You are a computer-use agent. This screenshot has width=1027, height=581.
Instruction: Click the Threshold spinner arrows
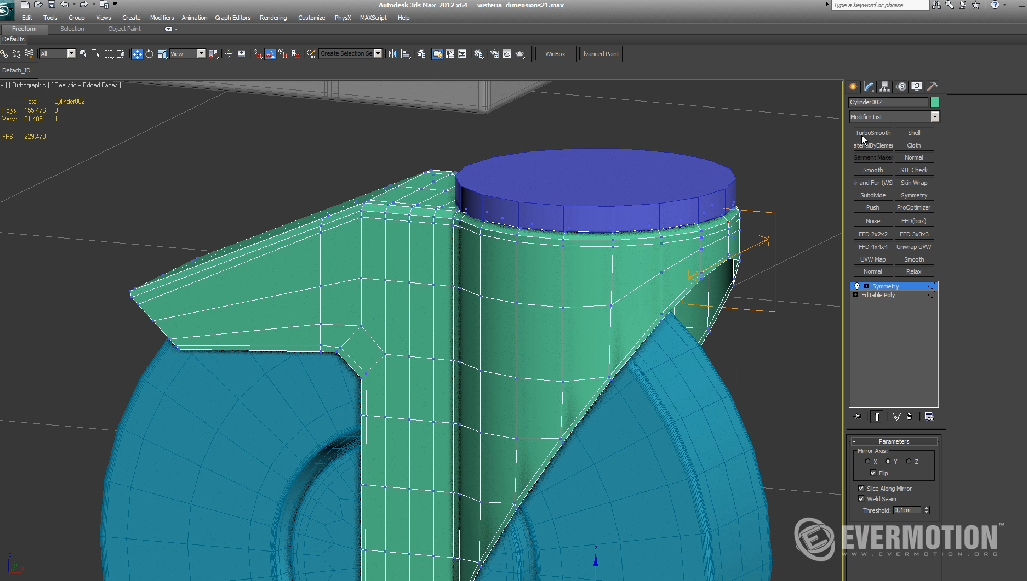coord(927,510)
